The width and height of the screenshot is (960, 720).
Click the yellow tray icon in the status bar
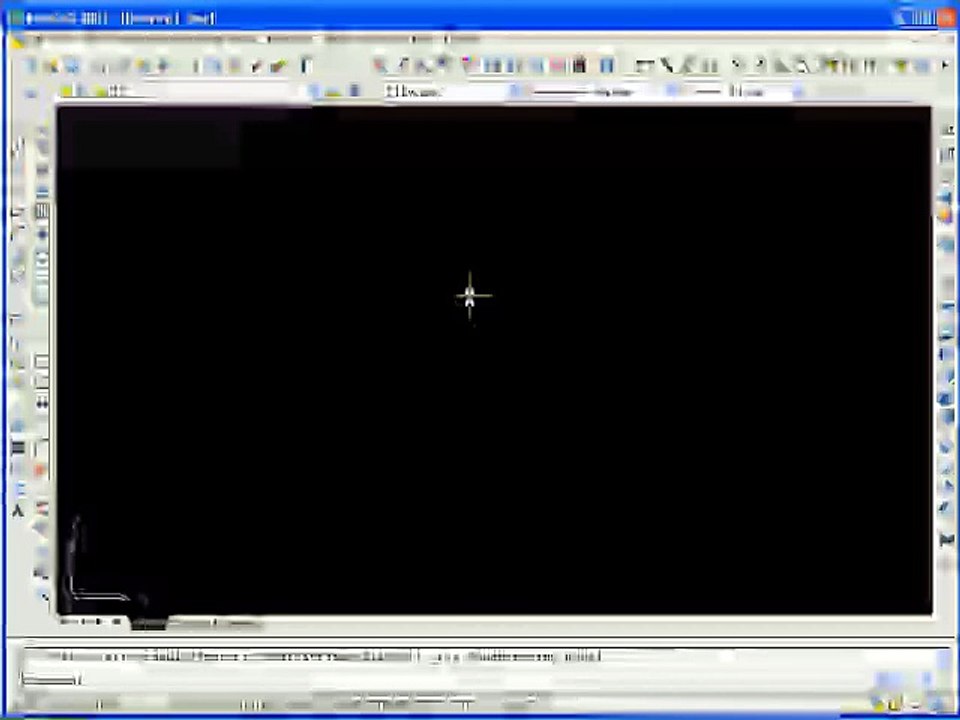[x=894, y=704]
